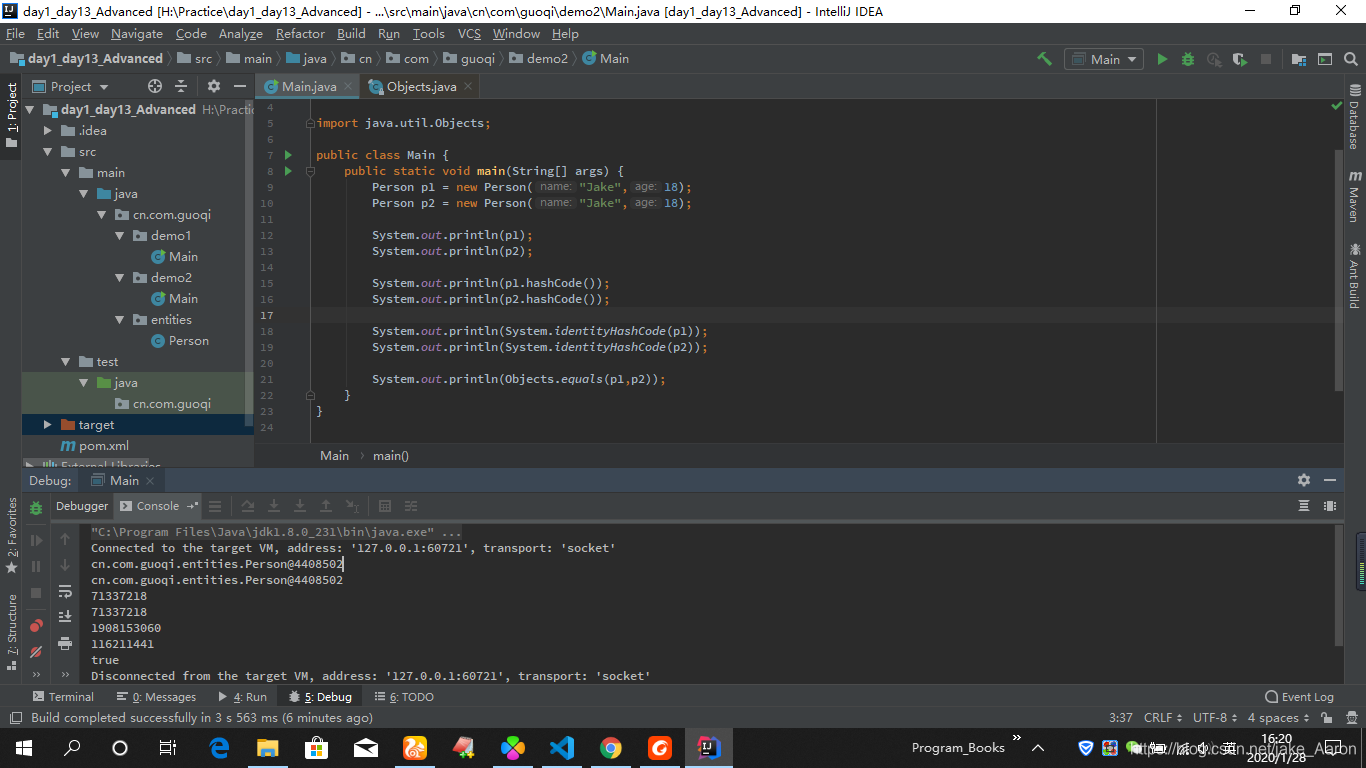This screenshot has height=768, width=1366.
Task: Expand the target folder in the Project view
Action: 45,424
